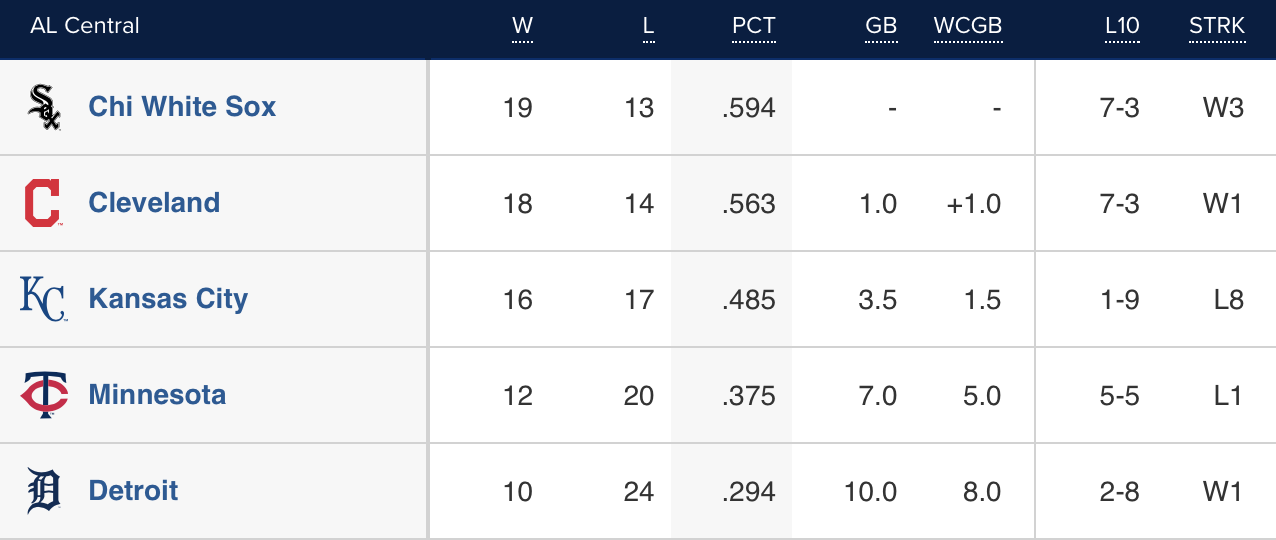The height and width of the screenshot is (540, 1276).
Task: Click the L losses column header
Action: pyautogui.click(x=648, y=27)
